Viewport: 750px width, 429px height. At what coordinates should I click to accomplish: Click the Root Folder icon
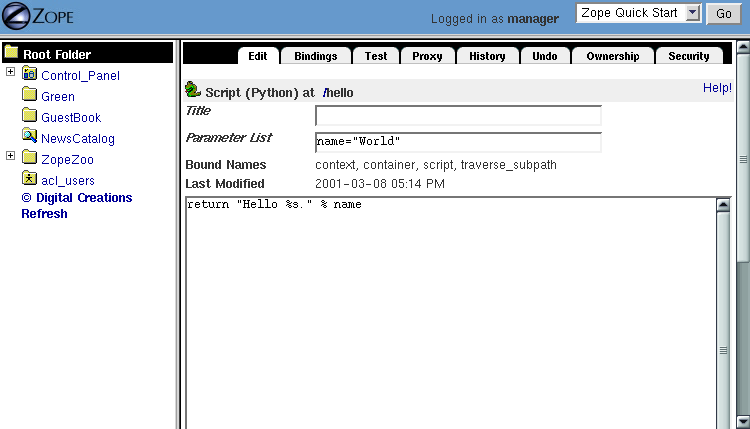tap(11, 53)
